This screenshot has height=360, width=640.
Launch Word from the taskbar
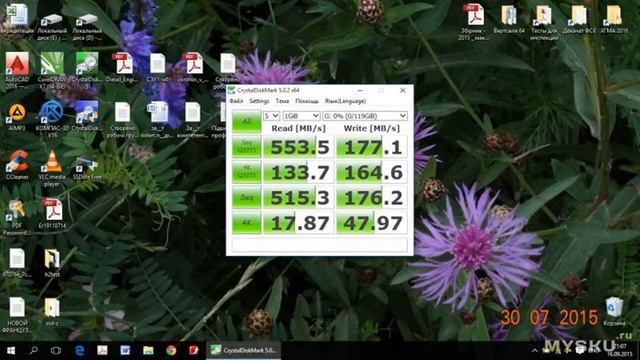pos(125,350)
